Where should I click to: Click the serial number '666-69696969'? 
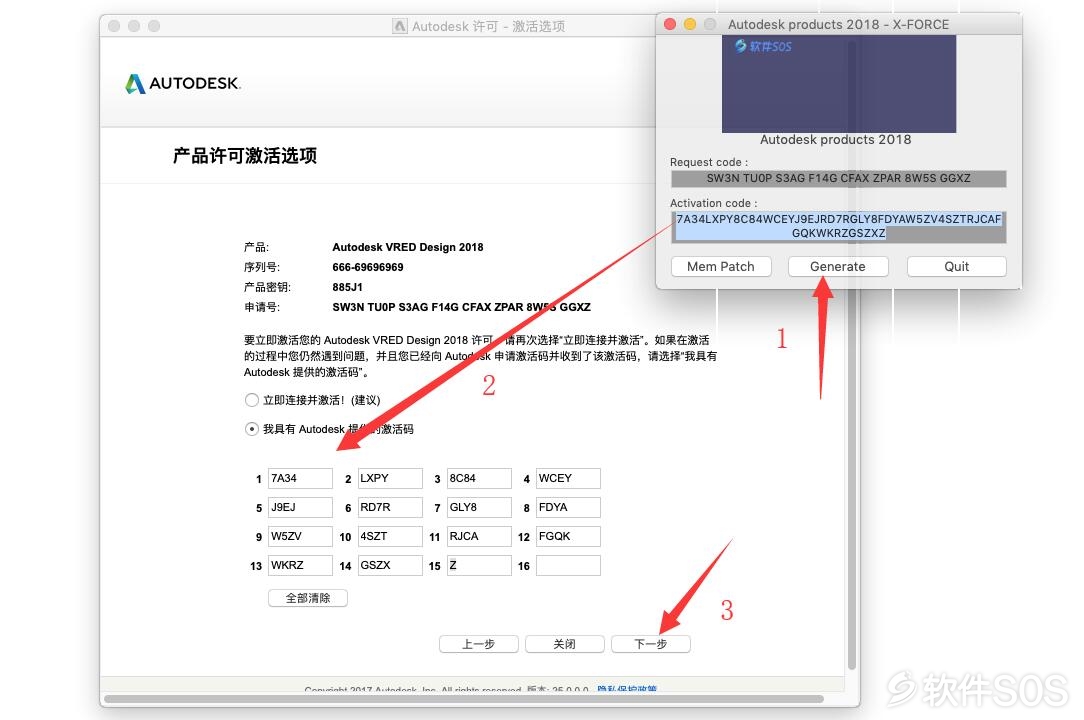(368, 267)
